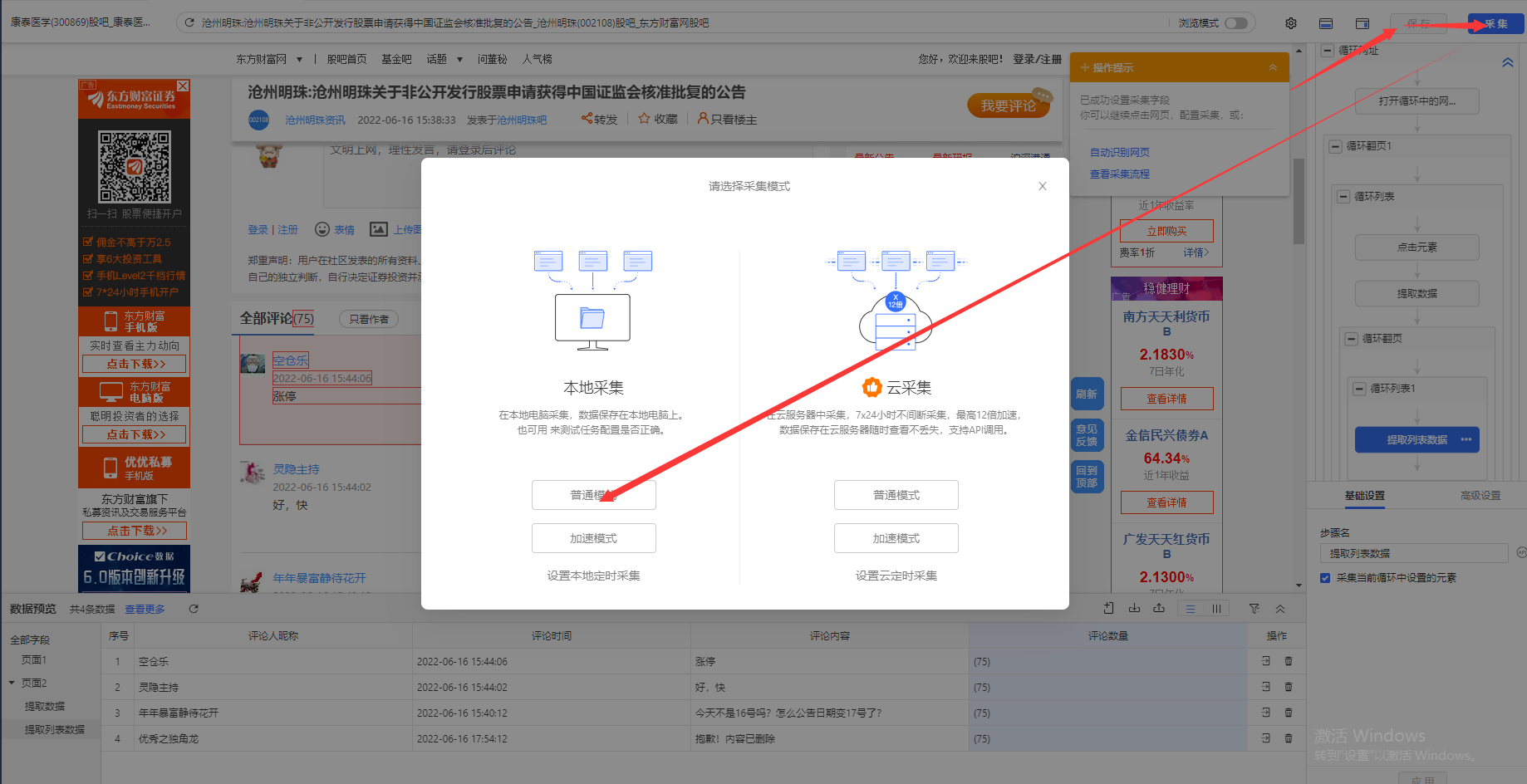Collapse the 循环翻页1 flow node
The height and width of the screenshot is (784, 1527).
1335,146
